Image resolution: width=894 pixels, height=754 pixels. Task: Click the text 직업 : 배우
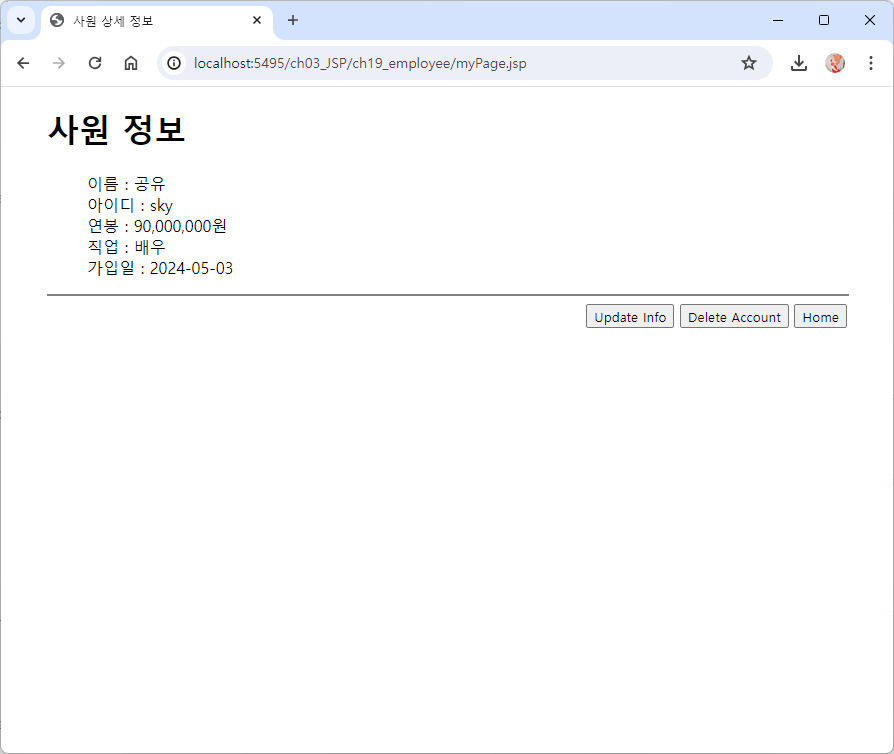[126, 247]
